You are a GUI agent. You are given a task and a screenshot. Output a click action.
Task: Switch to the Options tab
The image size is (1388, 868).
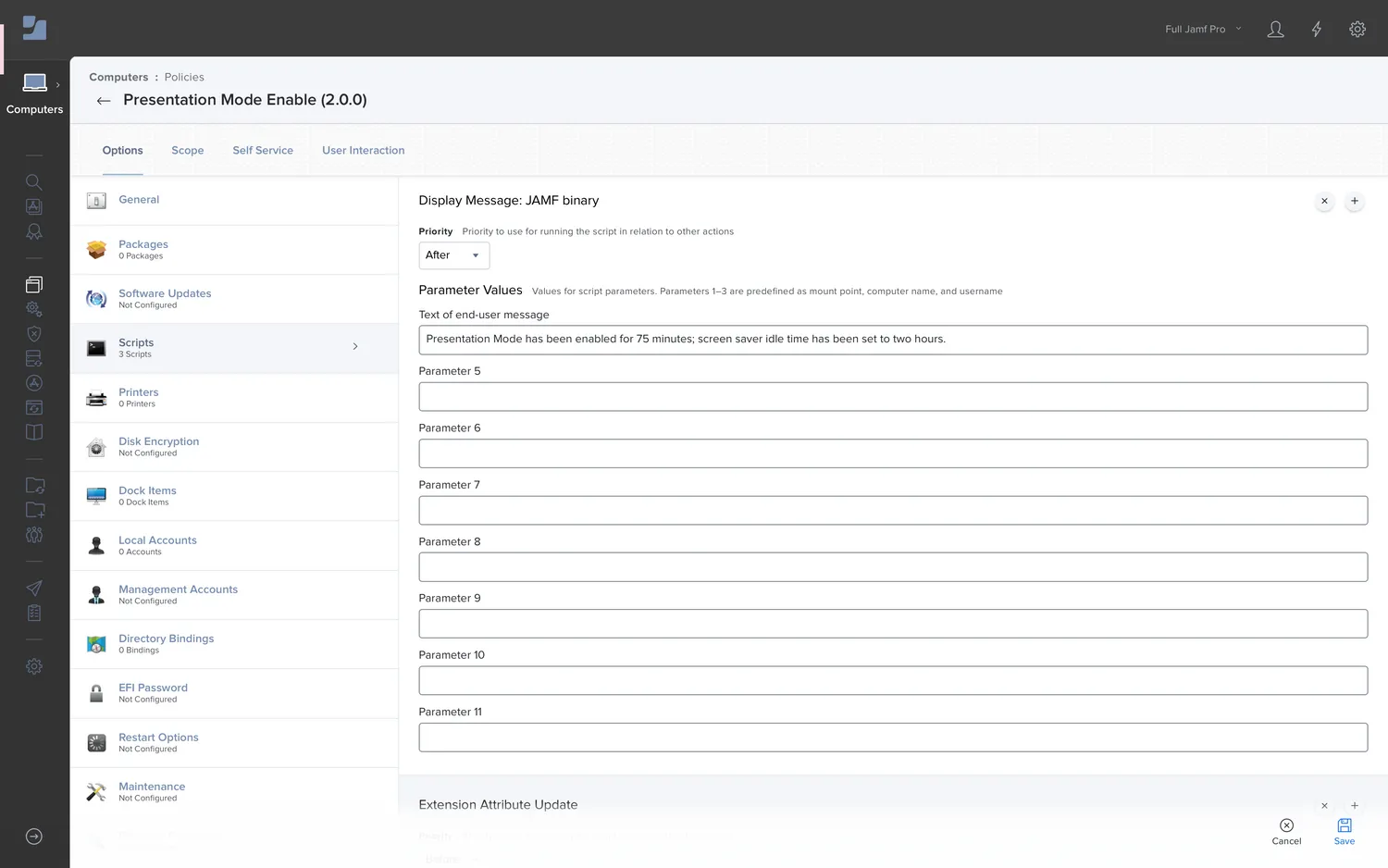pos(122,151)
